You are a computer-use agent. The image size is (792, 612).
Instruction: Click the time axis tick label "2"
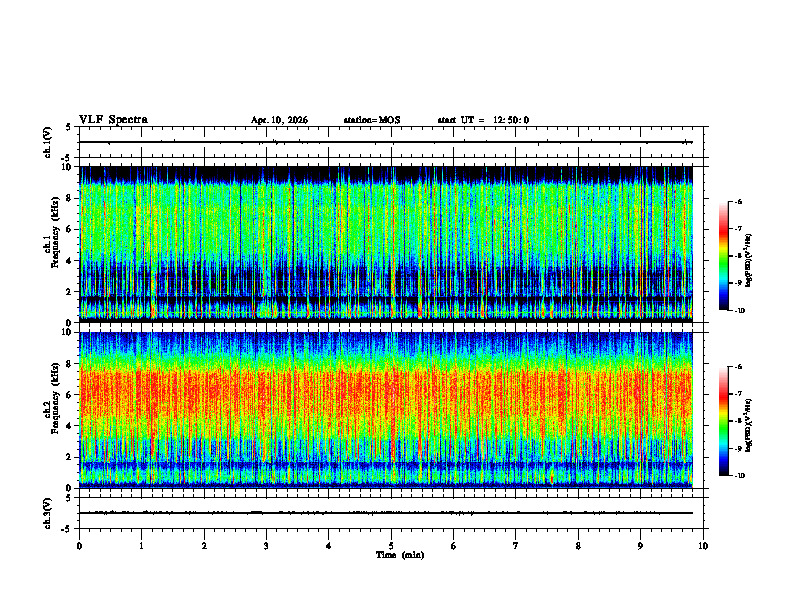coord(204,546)
